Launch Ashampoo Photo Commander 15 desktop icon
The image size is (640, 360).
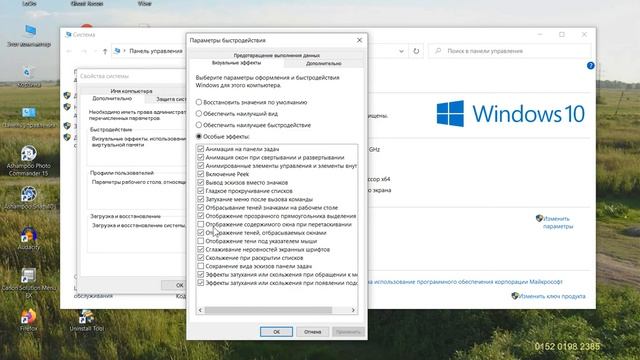point(29,161)
